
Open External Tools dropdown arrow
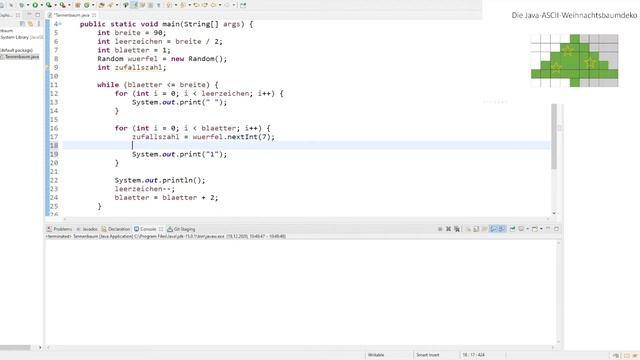pyautogui.click(x=69, y=5)
